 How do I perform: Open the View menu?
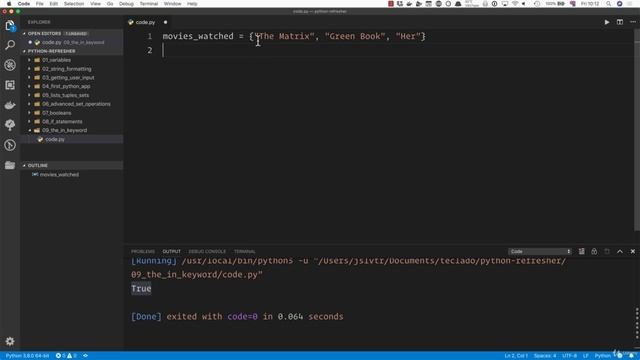point(96,4)
